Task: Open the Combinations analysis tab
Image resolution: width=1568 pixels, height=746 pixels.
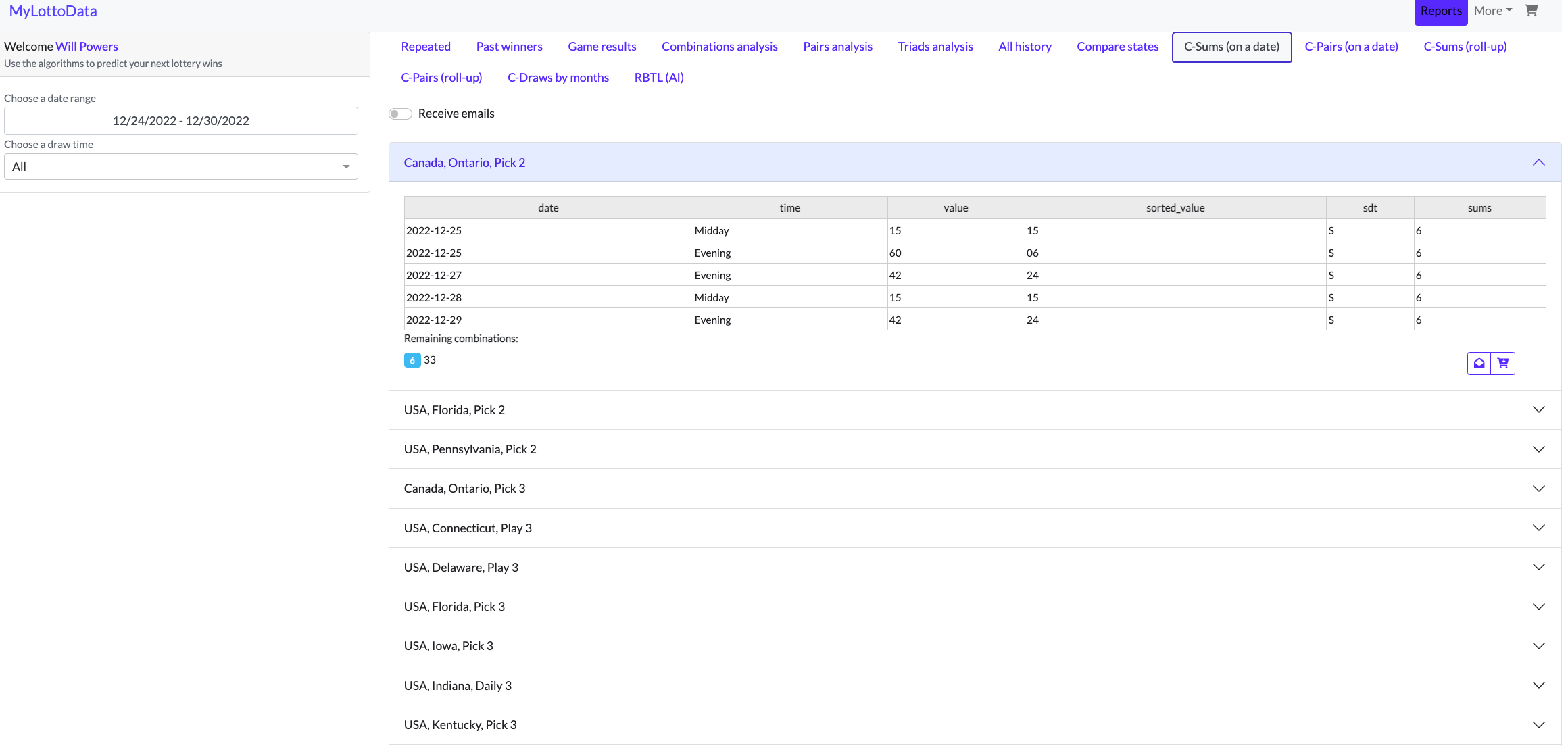Action: [x=720, y=47]
